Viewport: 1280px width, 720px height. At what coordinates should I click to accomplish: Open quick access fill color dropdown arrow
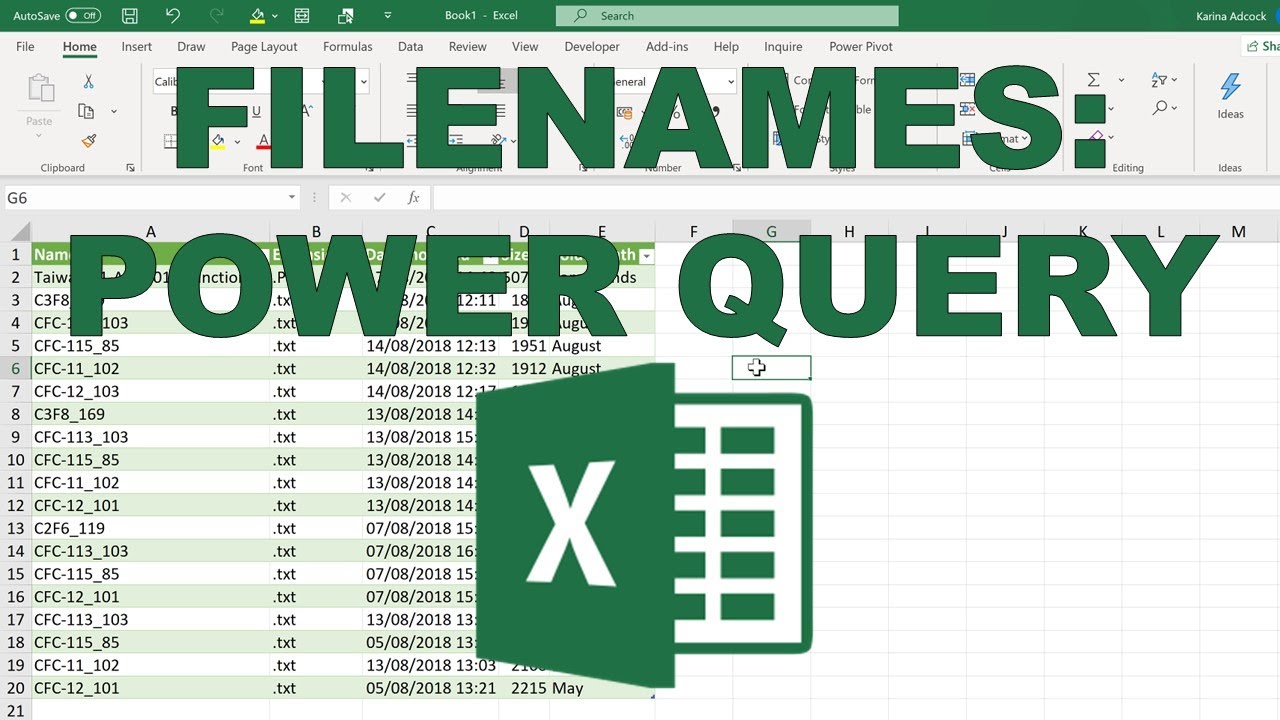(274, 16)
